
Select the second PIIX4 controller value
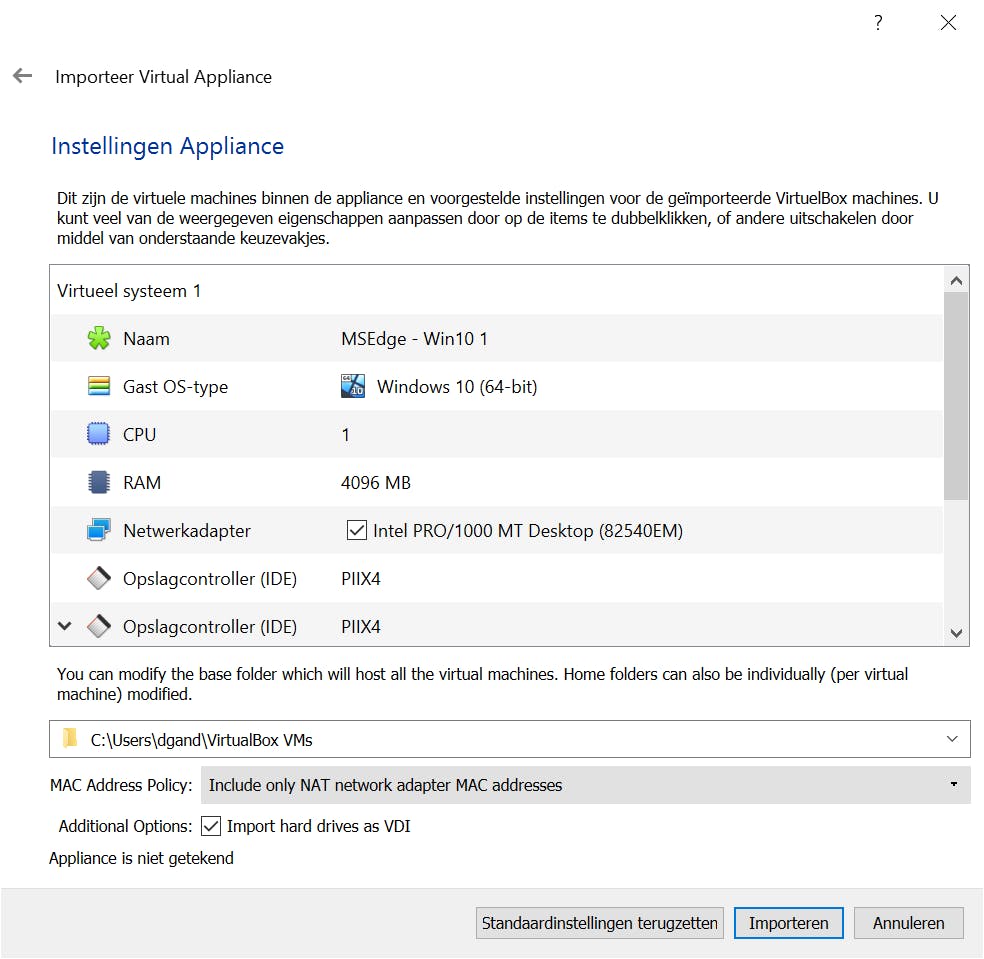point(360,626)
